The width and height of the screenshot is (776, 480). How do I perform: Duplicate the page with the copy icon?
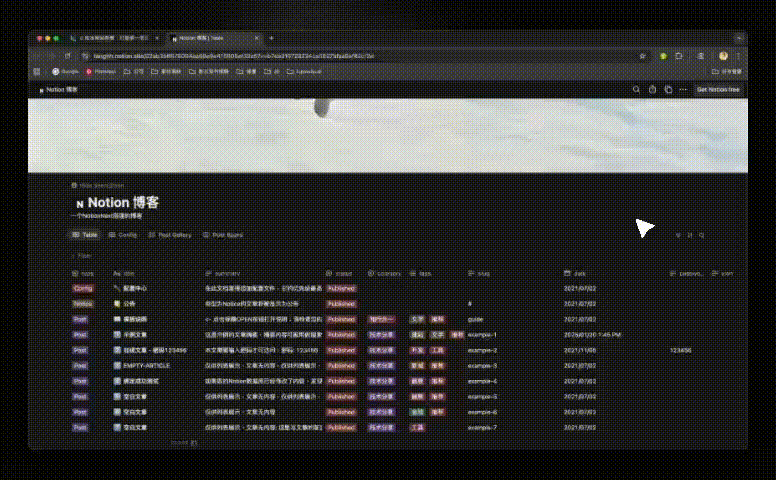pos(668,90)
